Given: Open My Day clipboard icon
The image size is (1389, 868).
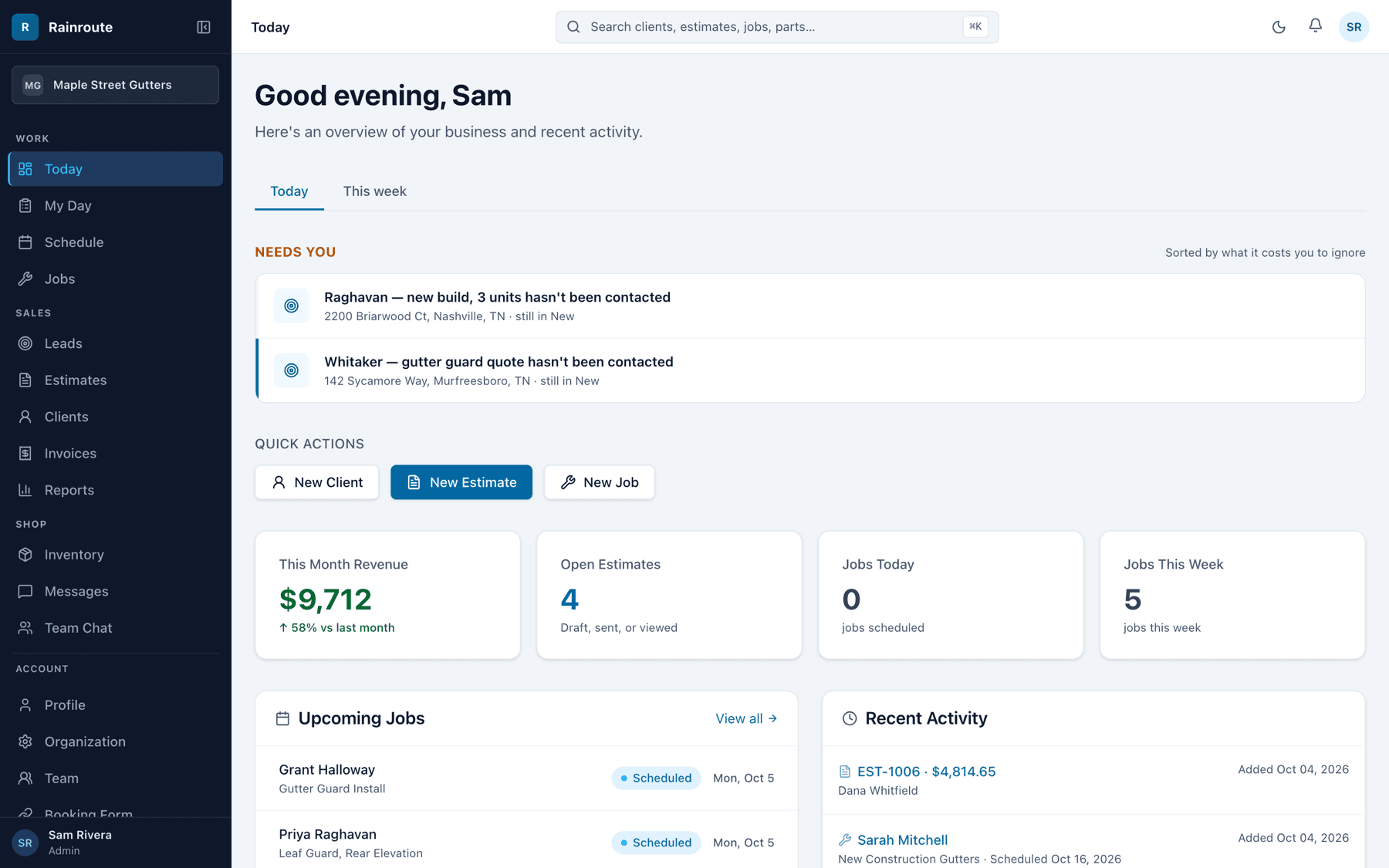Looking at the screenshot, I should 25,205.
